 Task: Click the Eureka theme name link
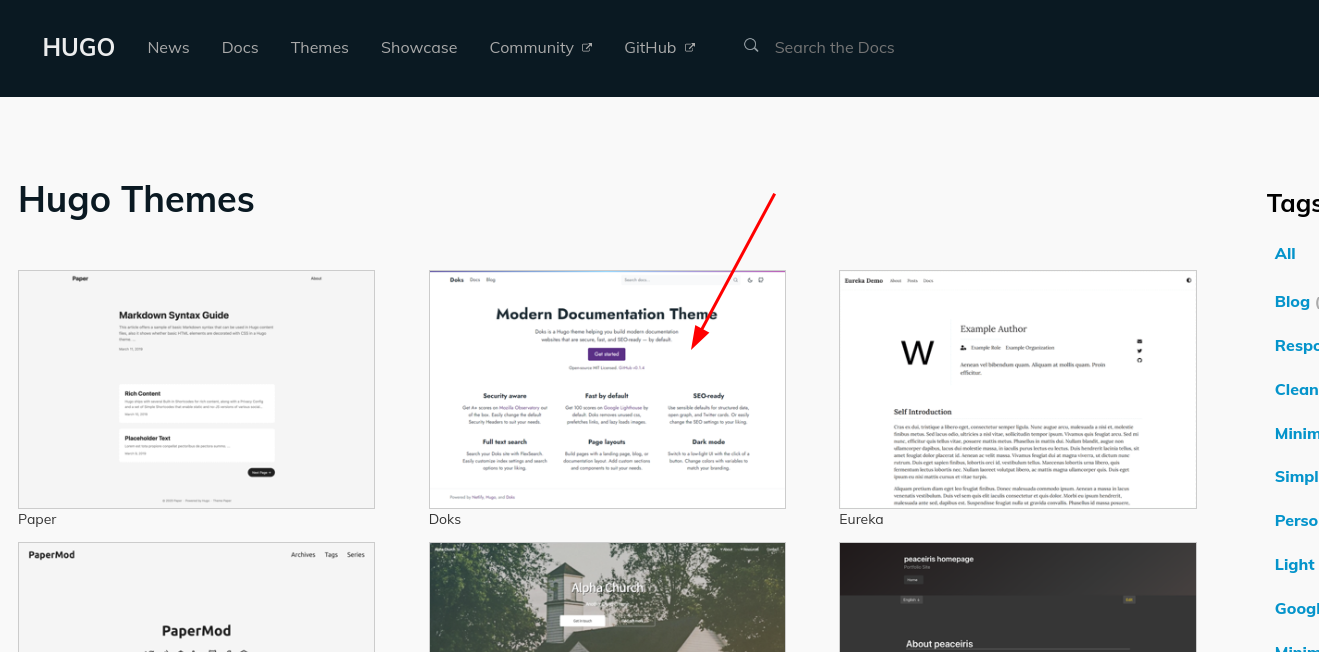(861, 519)
